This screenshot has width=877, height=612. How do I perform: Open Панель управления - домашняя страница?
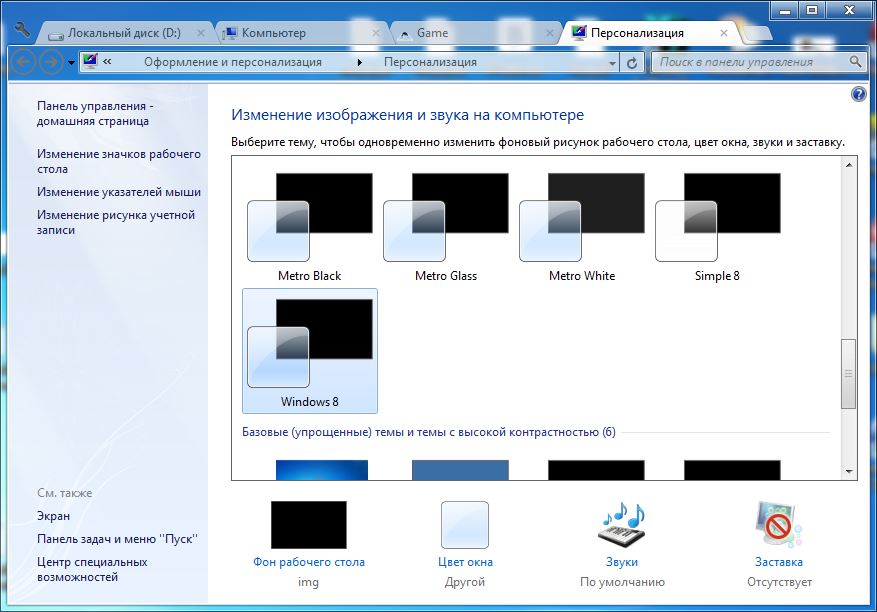pyautogui.click(x=95, y=114)
